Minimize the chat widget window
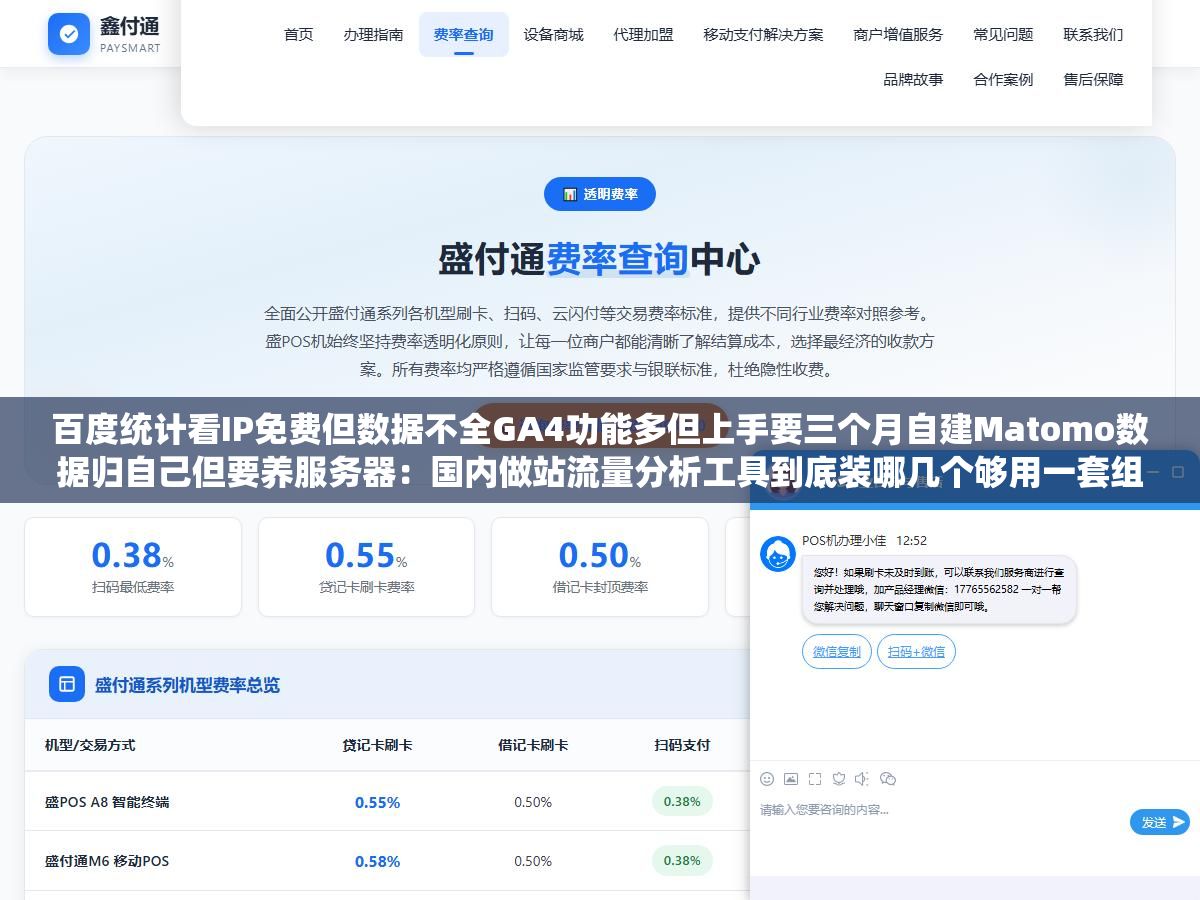Image resolution: width=1200 pixels, height=900 pixels. 1151,472
